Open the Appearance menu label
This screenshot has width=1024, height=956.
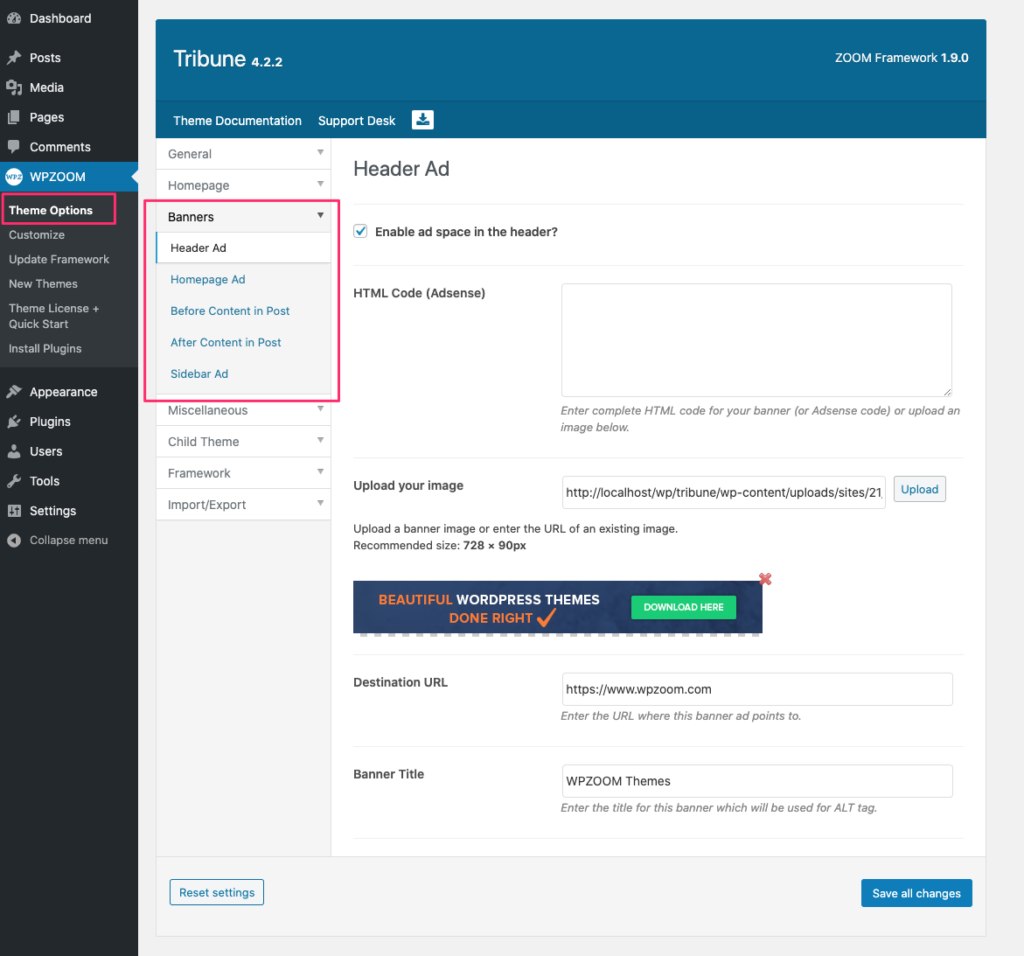click(63, 392)
